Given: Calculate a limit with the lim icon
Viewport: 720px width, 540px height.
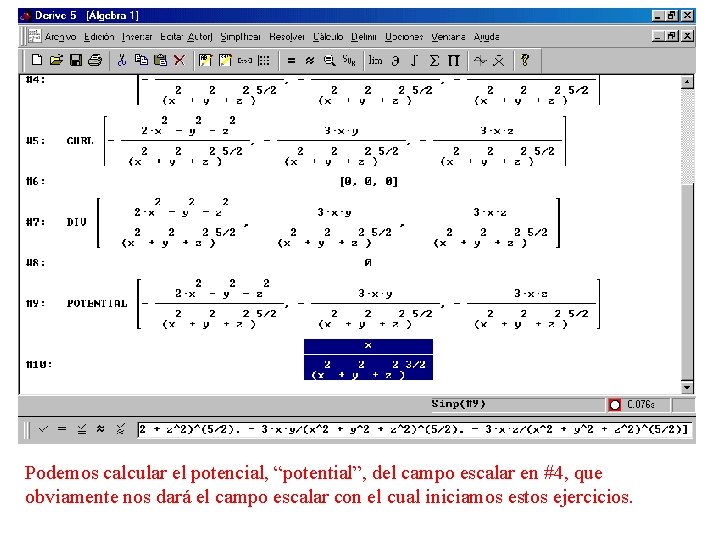Looking at the screenshot, I should (375, 60).
